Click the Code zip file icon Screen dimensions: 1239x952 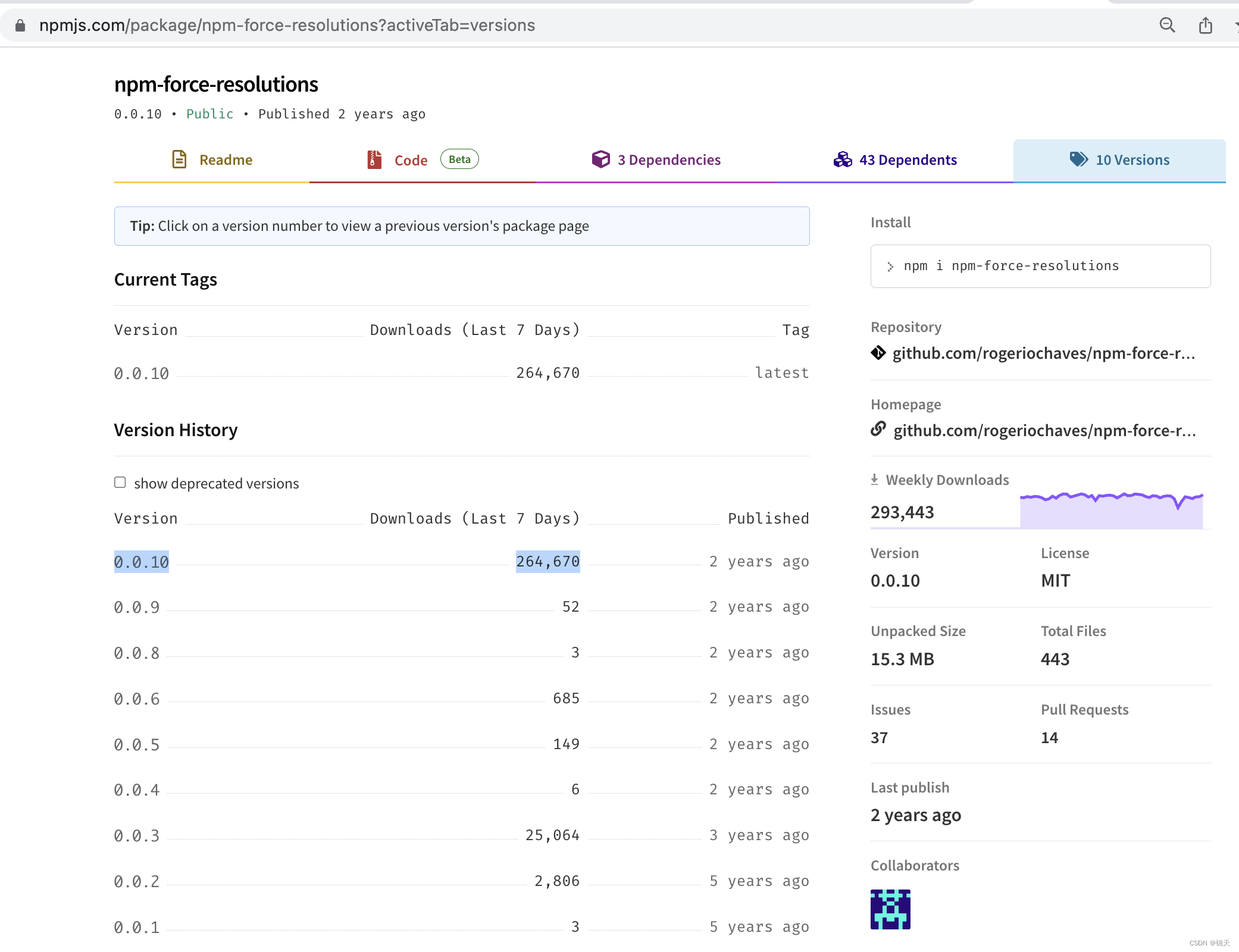374,159
